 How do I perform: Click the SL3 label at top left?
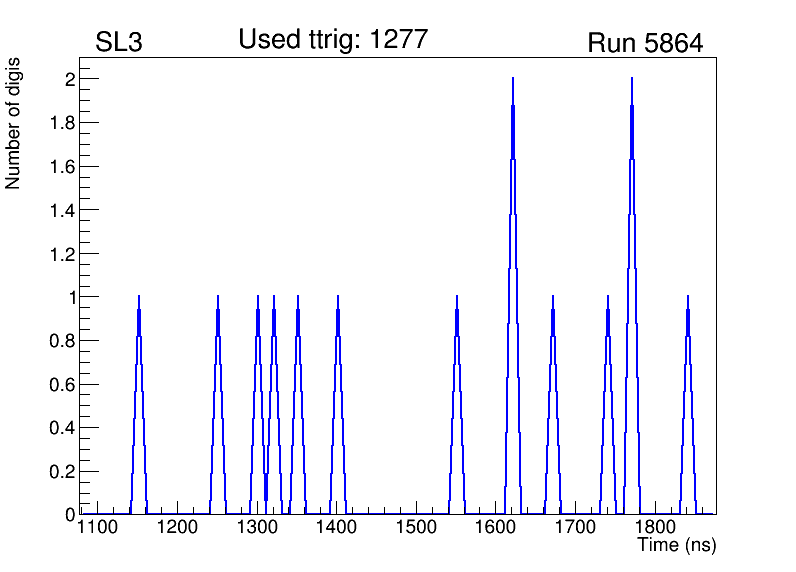(118, 43)
